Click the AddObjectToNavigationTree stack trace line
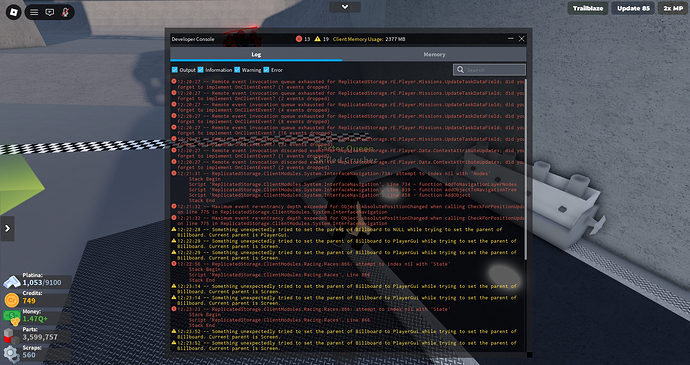The image size is (690, 365). point(352,190)
